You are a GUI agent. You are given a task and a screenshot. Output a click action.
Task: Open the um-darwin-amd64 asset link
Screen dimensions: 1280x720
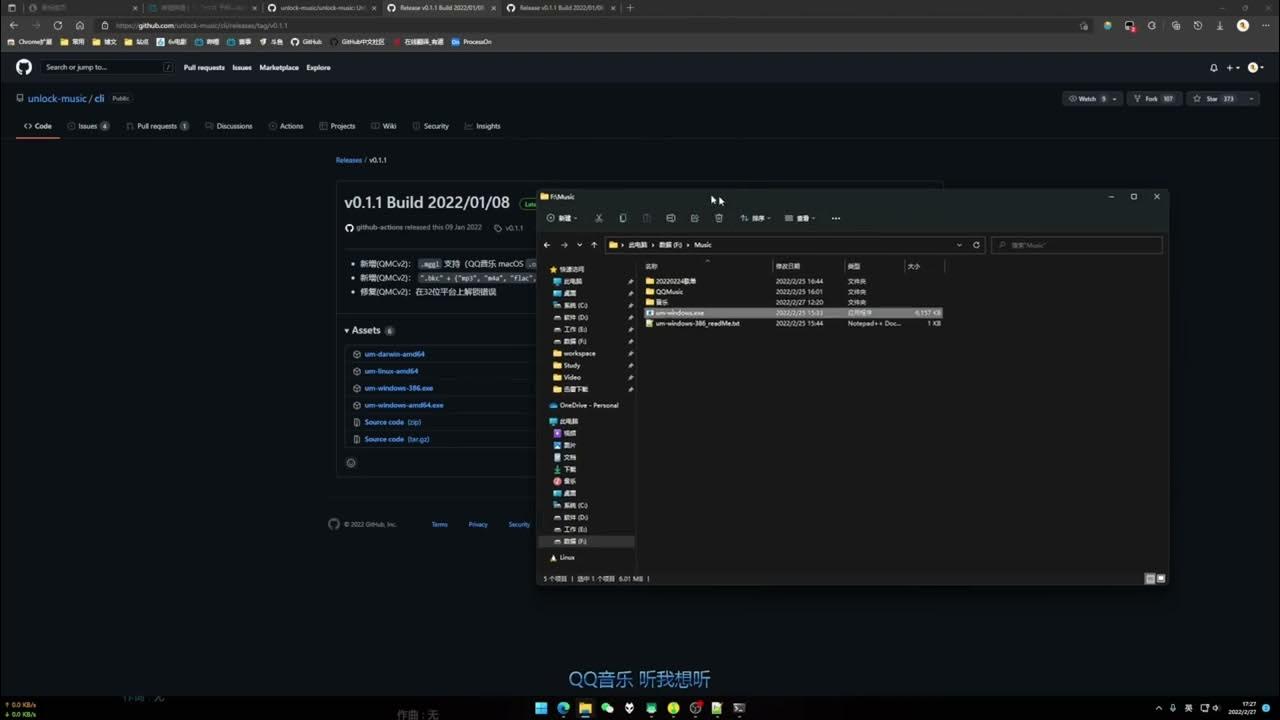[x=394, y=354]
